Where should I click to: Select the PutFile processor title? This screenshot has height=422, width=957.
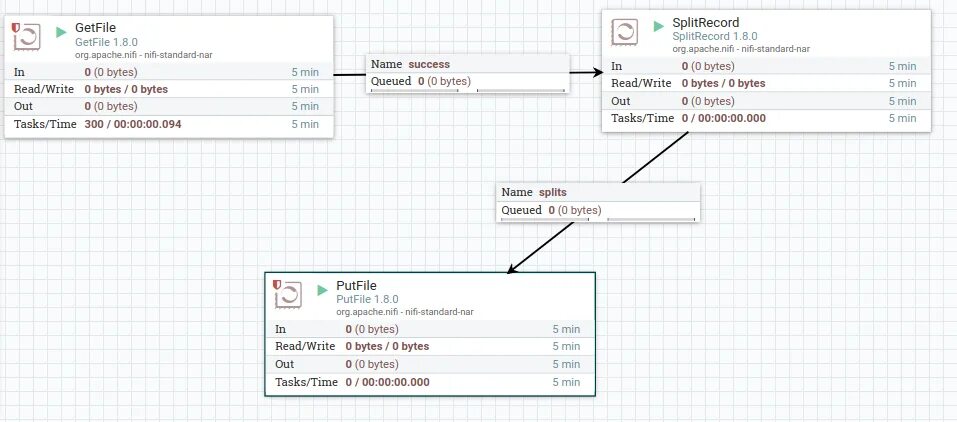point(356,286)
